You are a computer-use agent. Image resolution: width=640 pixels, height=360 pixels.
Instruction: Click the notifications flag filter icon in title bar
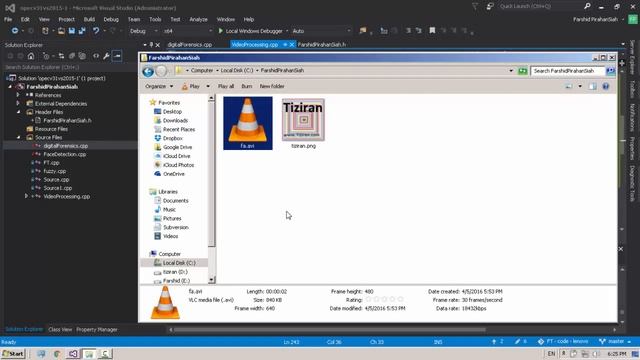coord(475,7)
